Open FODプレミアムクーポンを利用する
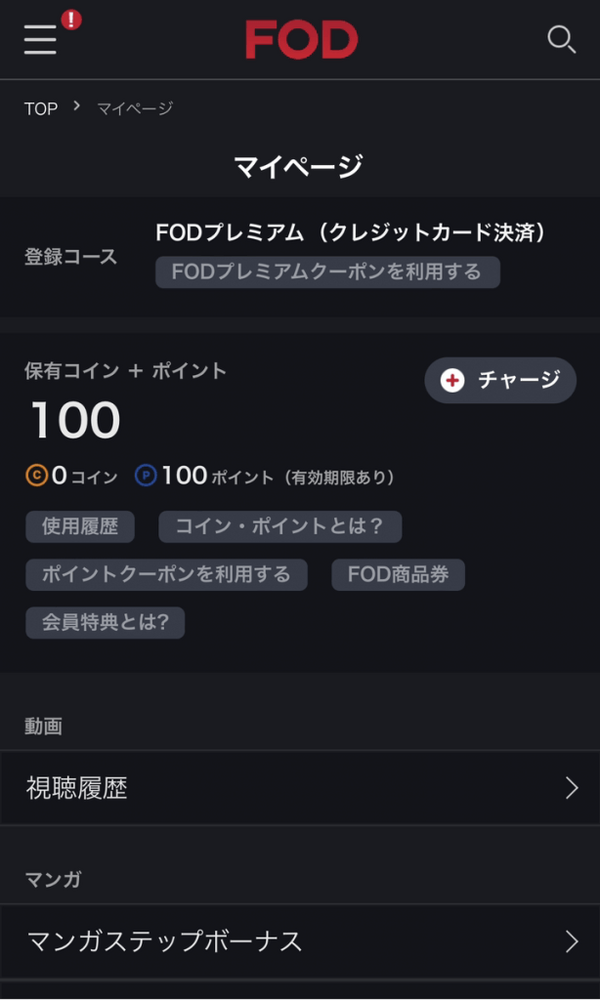 329,272
